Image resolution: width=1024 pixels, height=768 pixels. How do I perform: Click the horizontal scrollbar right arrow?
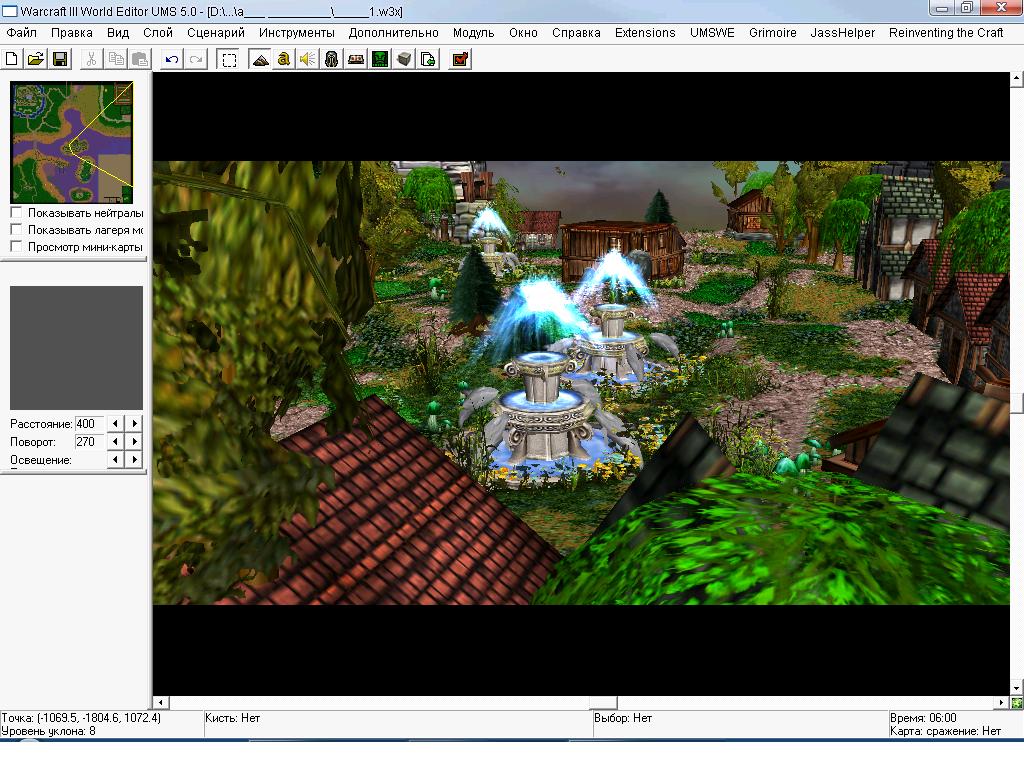coord(1002,703)
